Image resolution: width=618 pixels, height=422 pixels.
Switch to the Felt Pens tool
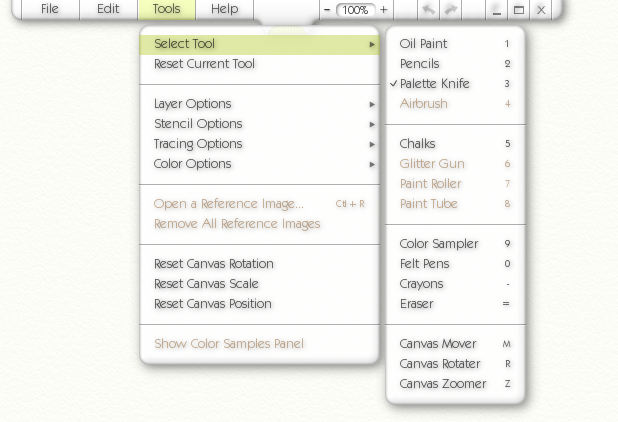click(x=425, y=264)
